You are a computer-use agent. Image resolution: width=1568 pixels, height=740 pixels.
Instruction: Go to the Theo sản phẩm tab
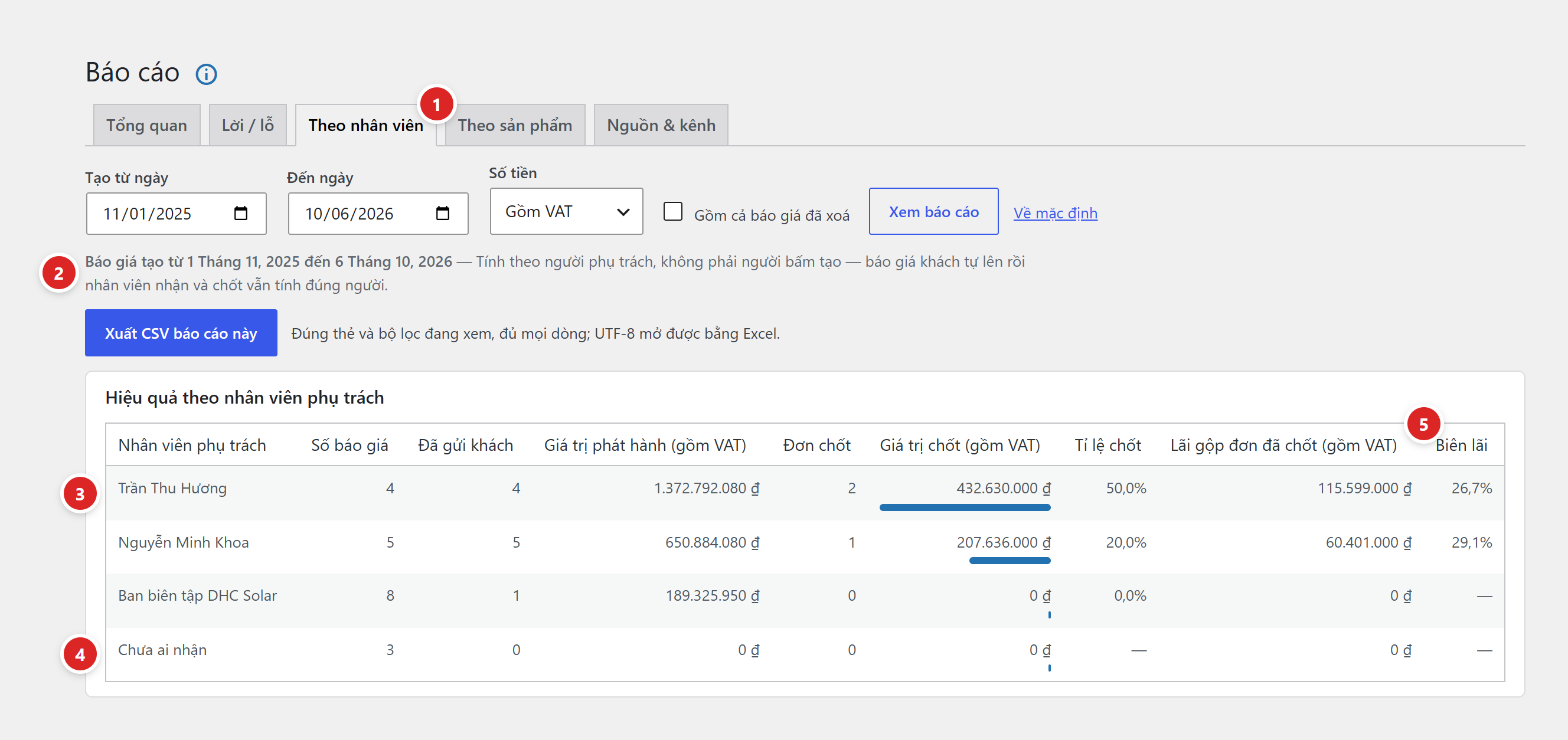click(x=515, y=125)
